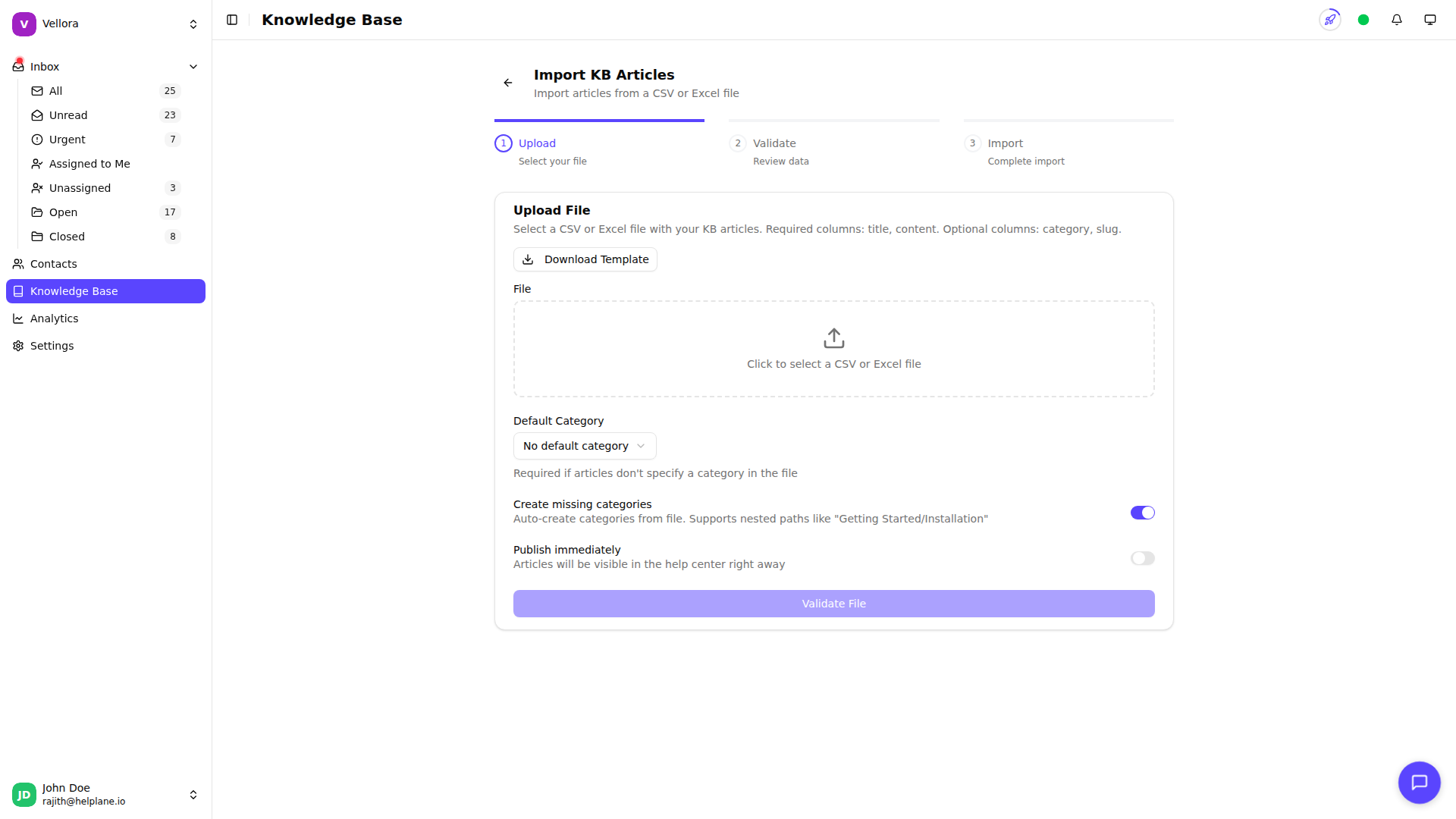Click the Validate step label
The image size is (1456, 819).
(x=774, y=143)
